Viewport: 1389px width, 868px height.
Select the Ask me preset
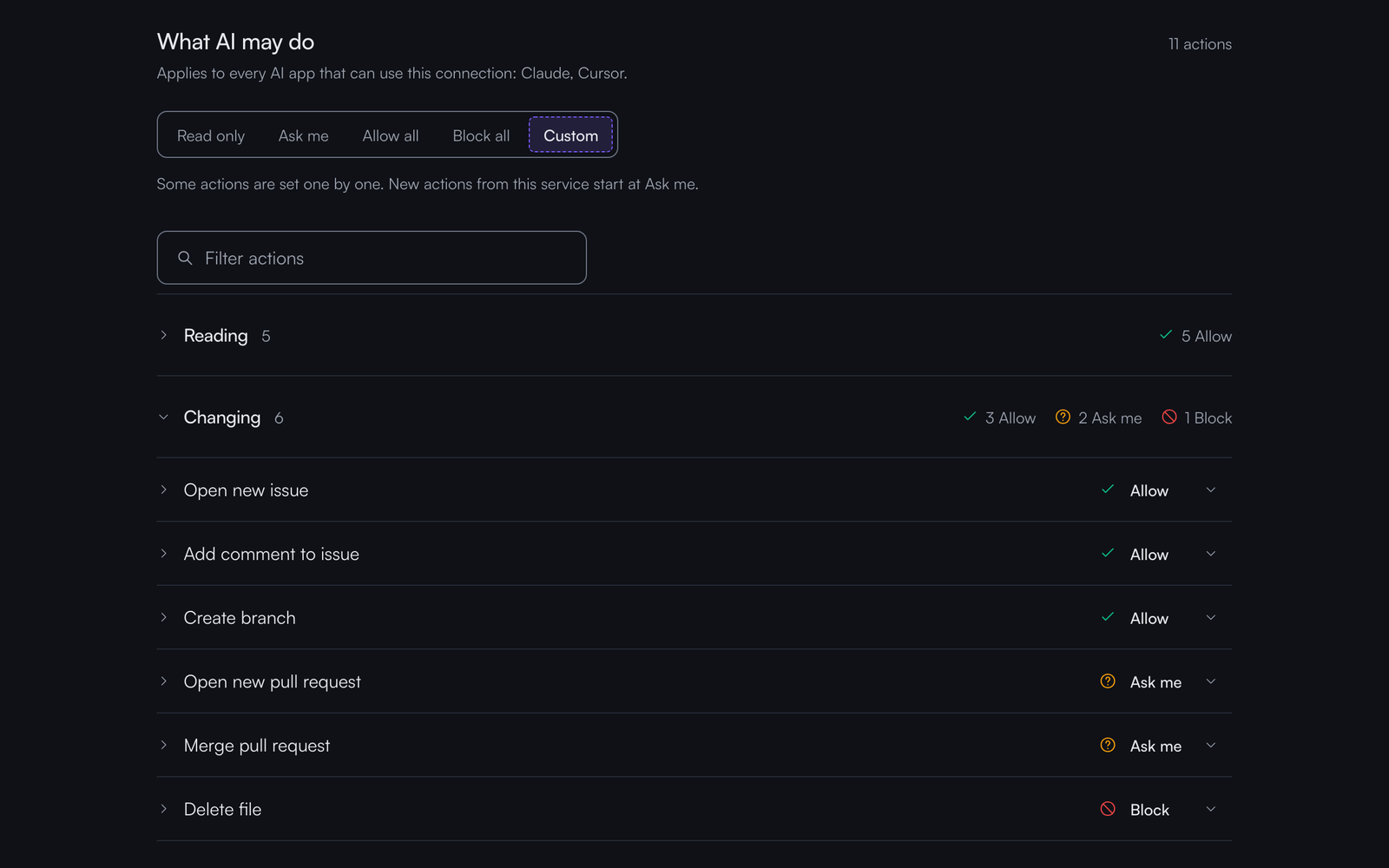(x=304, y=135)
